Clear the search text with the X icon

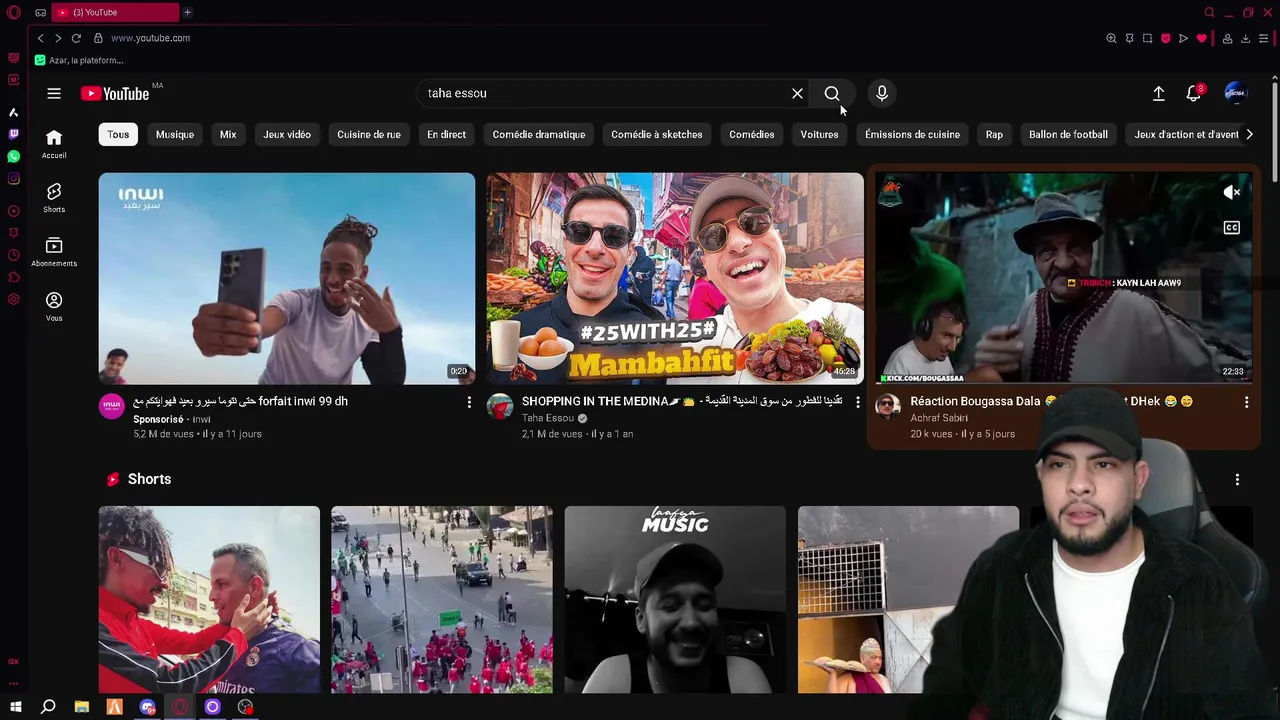coord(797,93)
